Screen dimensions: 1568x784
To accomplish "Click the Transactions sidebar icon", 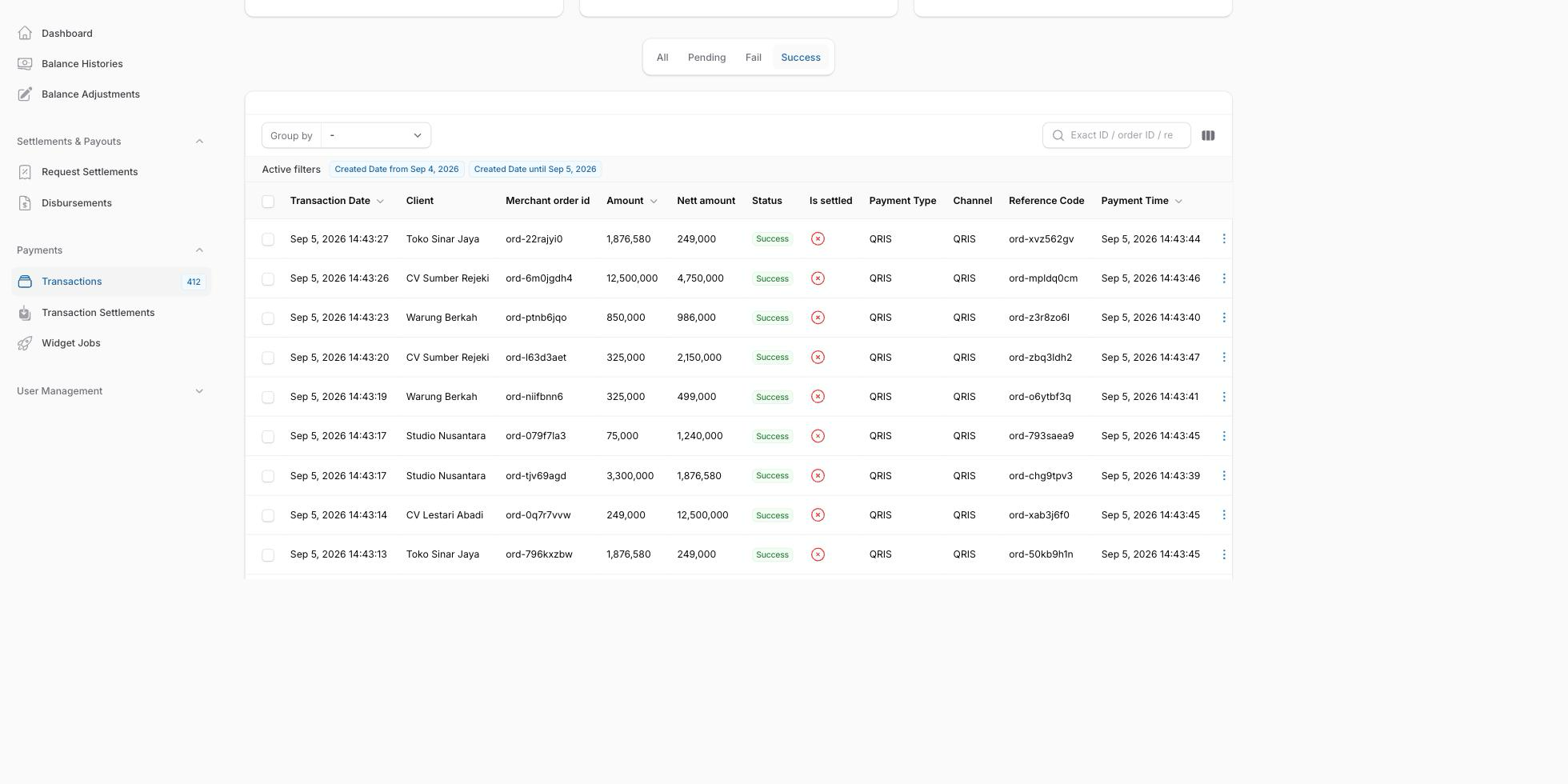I will 25,282.
